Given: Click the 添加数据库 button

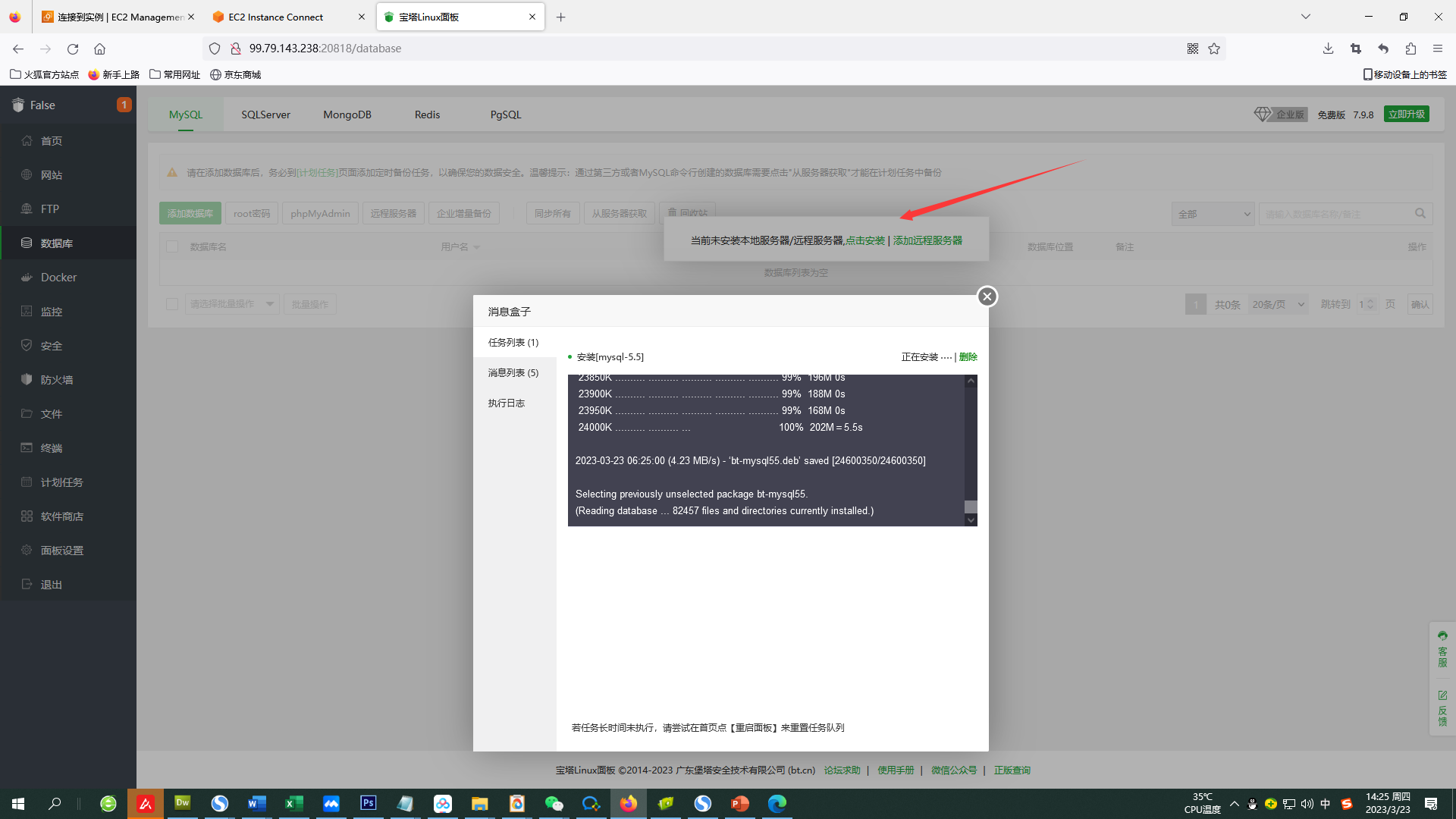Looking at the screenshot, I should [x=190, y=214].
